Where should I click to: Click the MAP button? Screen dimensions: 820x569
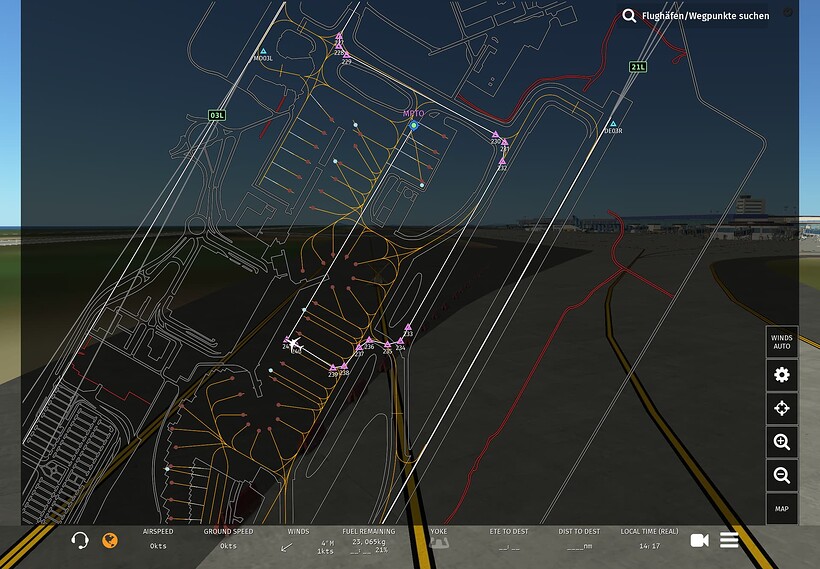pos(782,508)
